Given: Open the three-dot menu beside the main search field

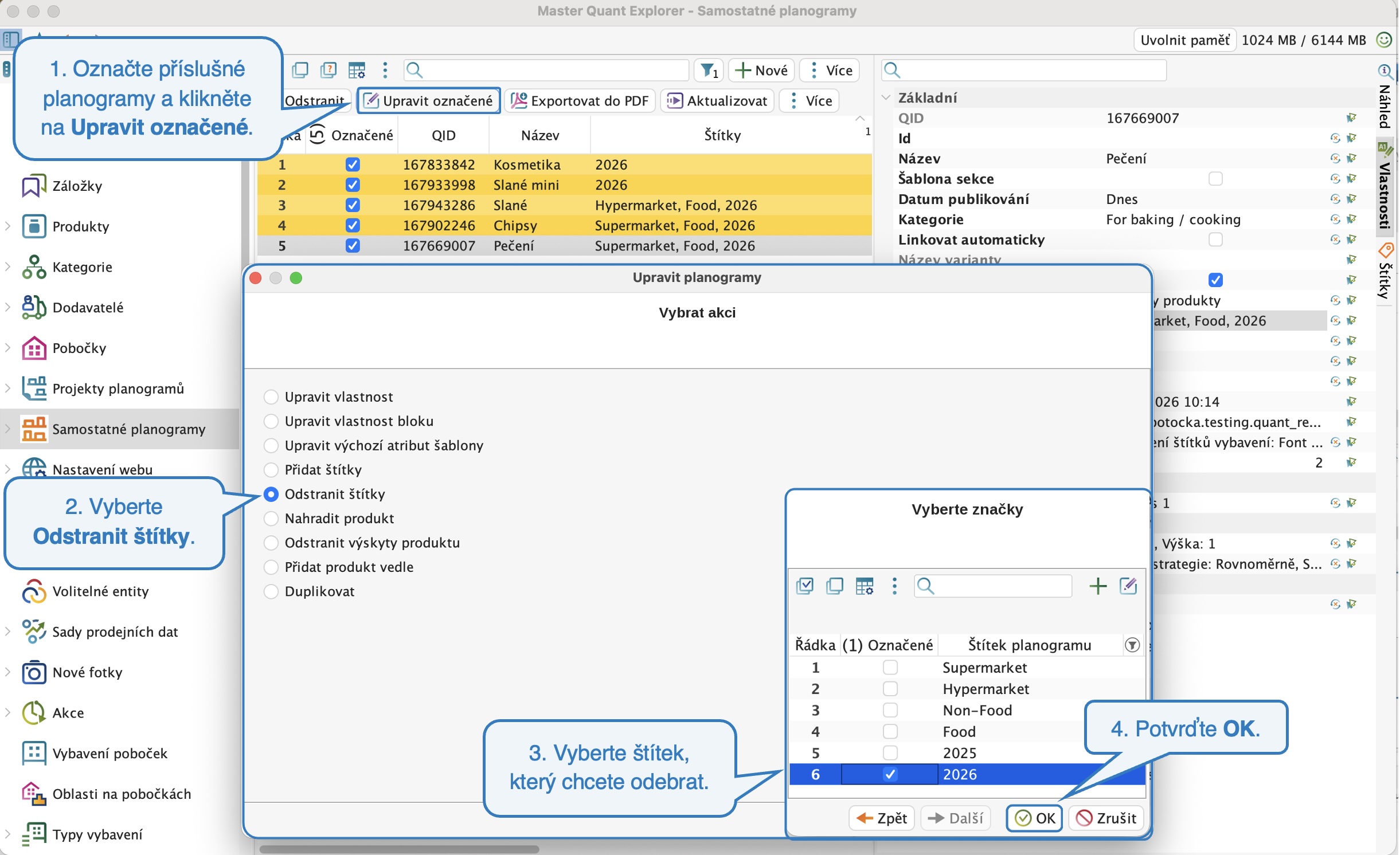Looking at the screenshot, I should [x=385, y=70].
